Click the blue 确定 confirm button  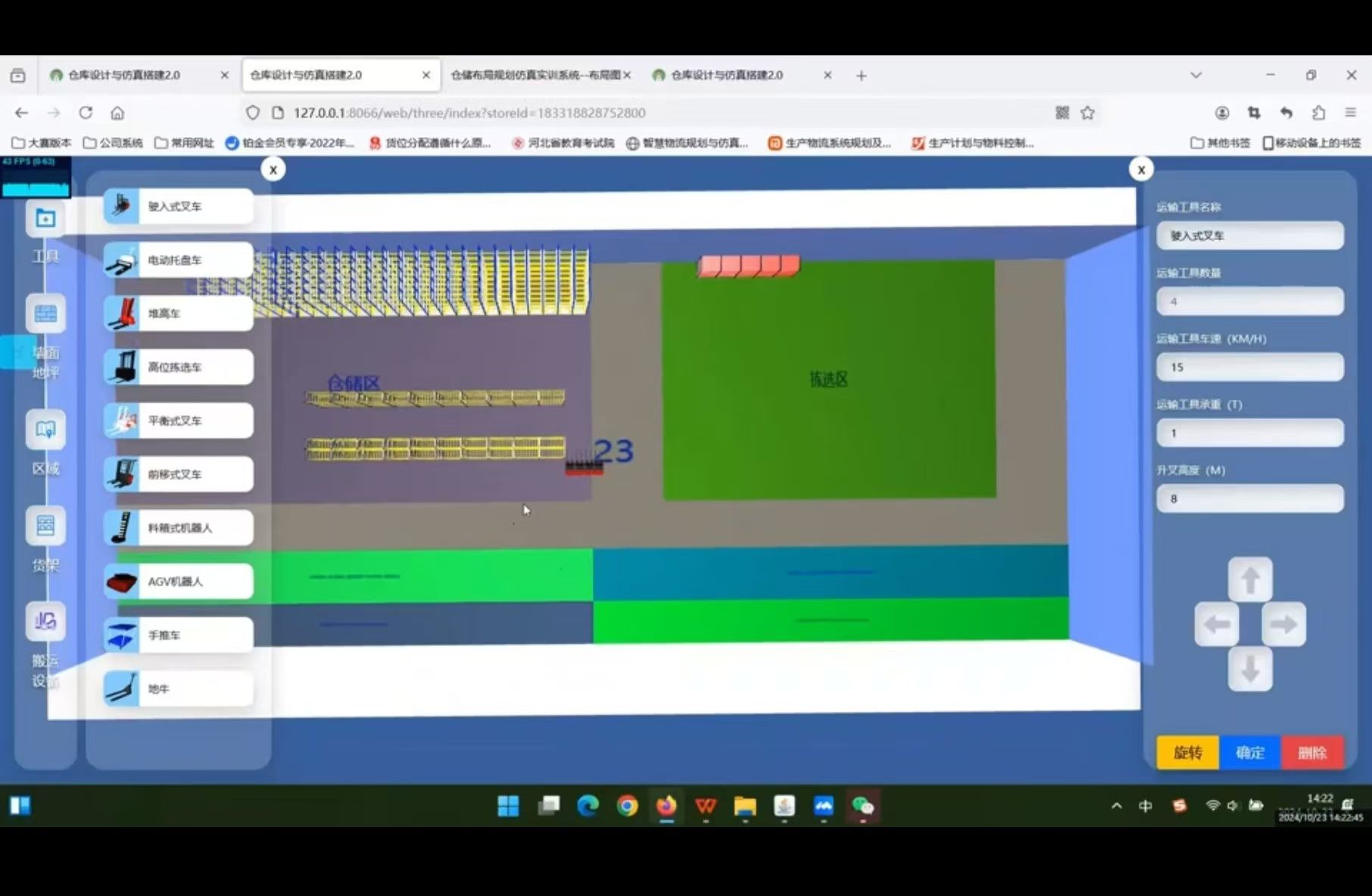click(x=1250, y=752)
